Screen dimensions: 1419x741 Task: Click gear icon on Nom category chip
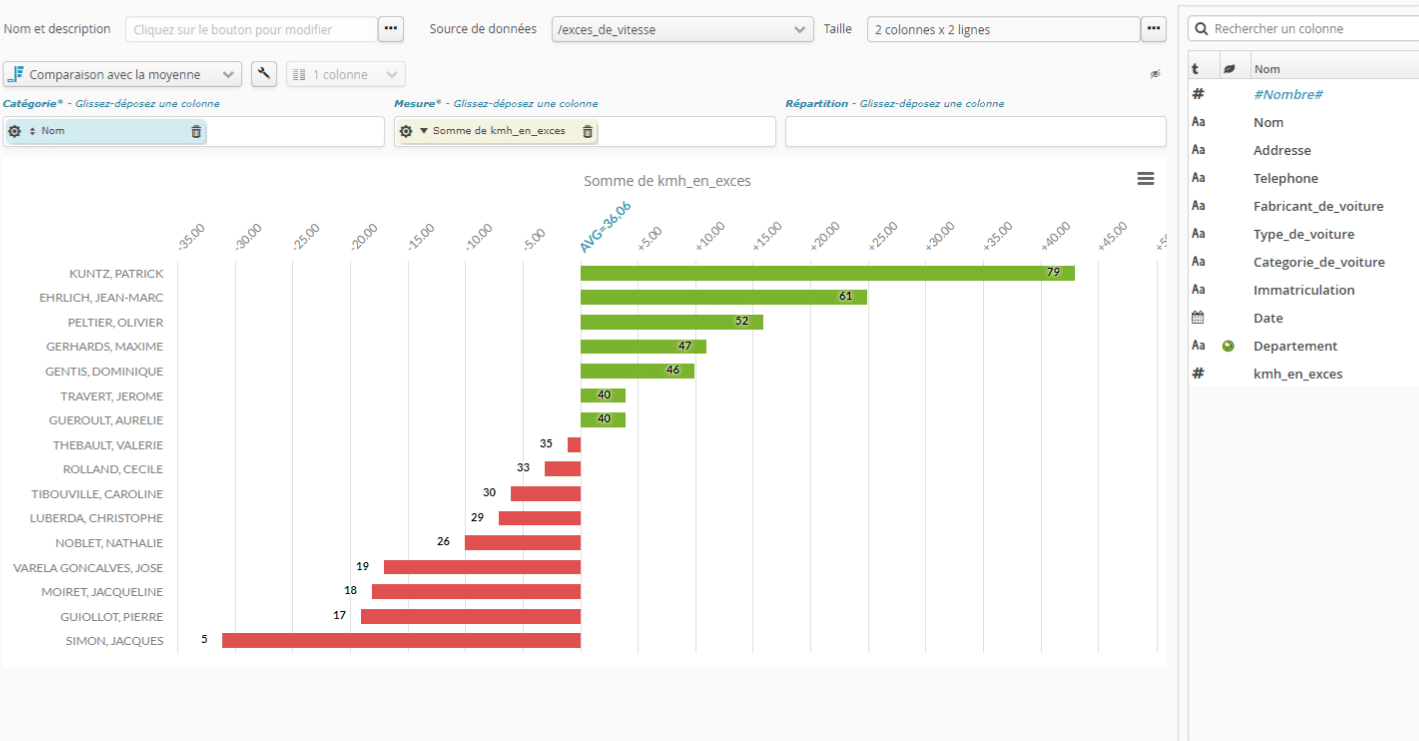(x=14, y=131)
